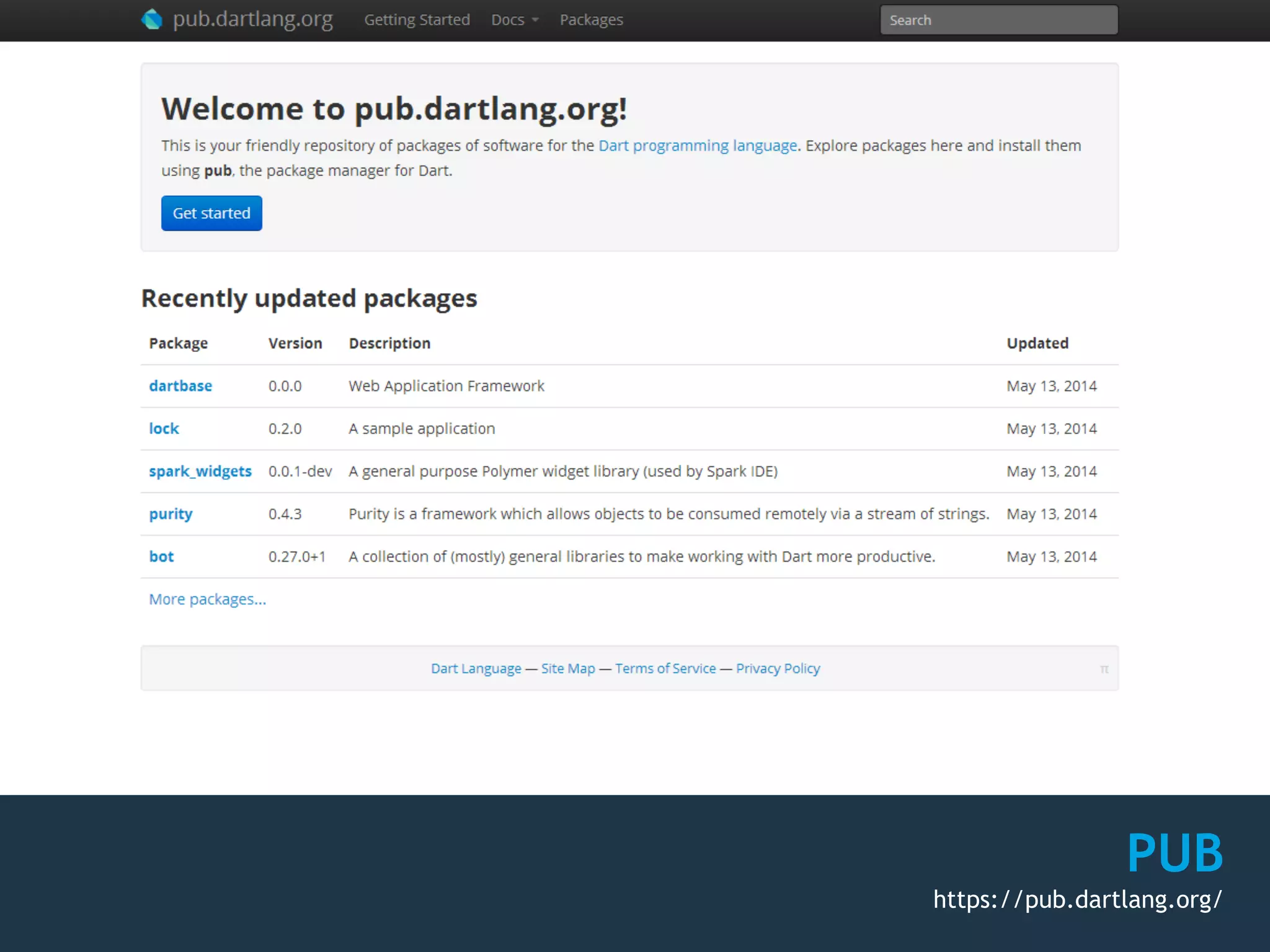
Task: Click the A sample application description
Action: pos(421,429)
